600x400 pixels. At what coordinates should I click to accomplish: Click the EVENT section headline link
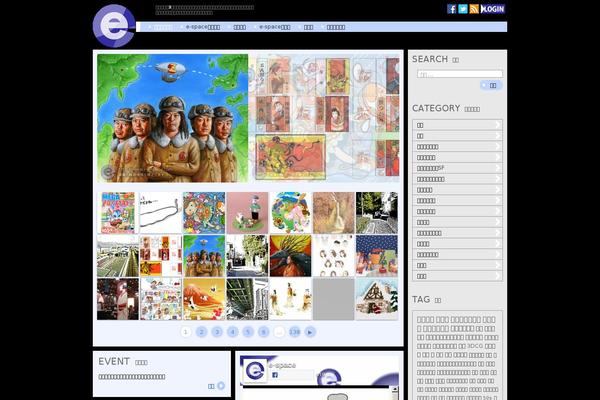pyautogui.click(x=132, y=377)
